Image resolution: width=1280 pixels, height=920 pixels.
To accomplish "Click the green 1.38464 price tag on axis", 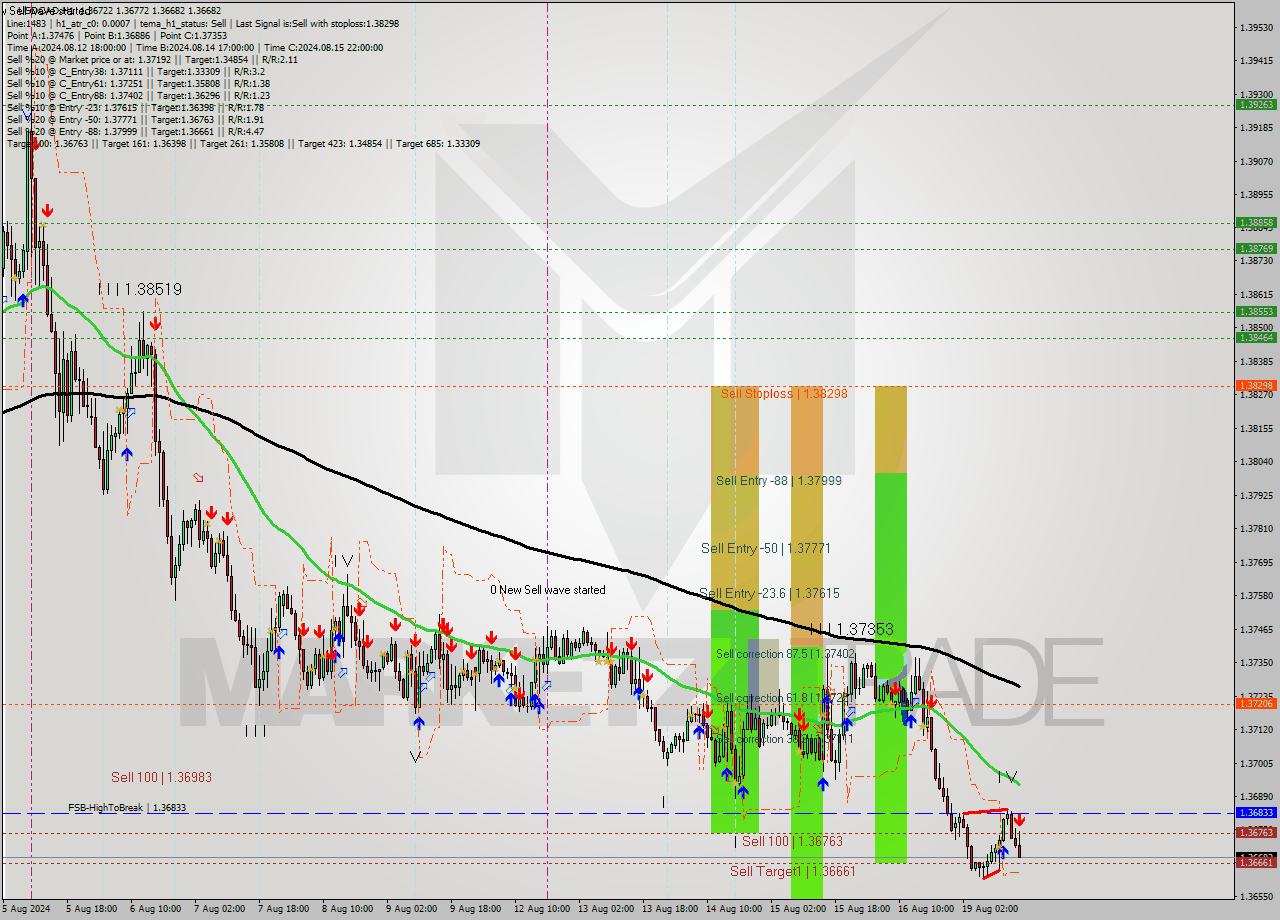I will 1256,337.
